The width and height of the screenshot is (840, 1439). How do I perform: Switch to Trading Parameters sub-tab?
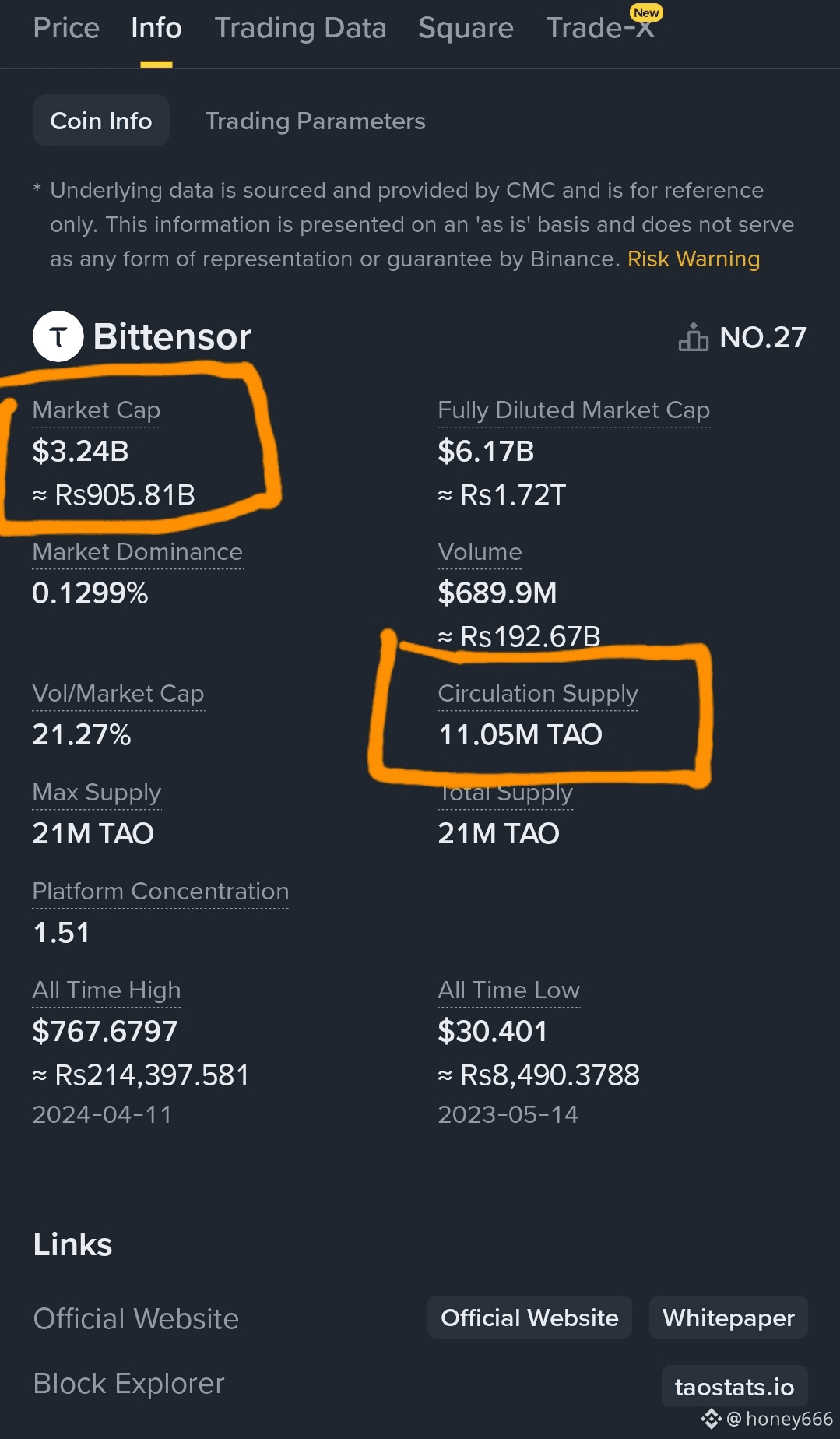[315, 121]
